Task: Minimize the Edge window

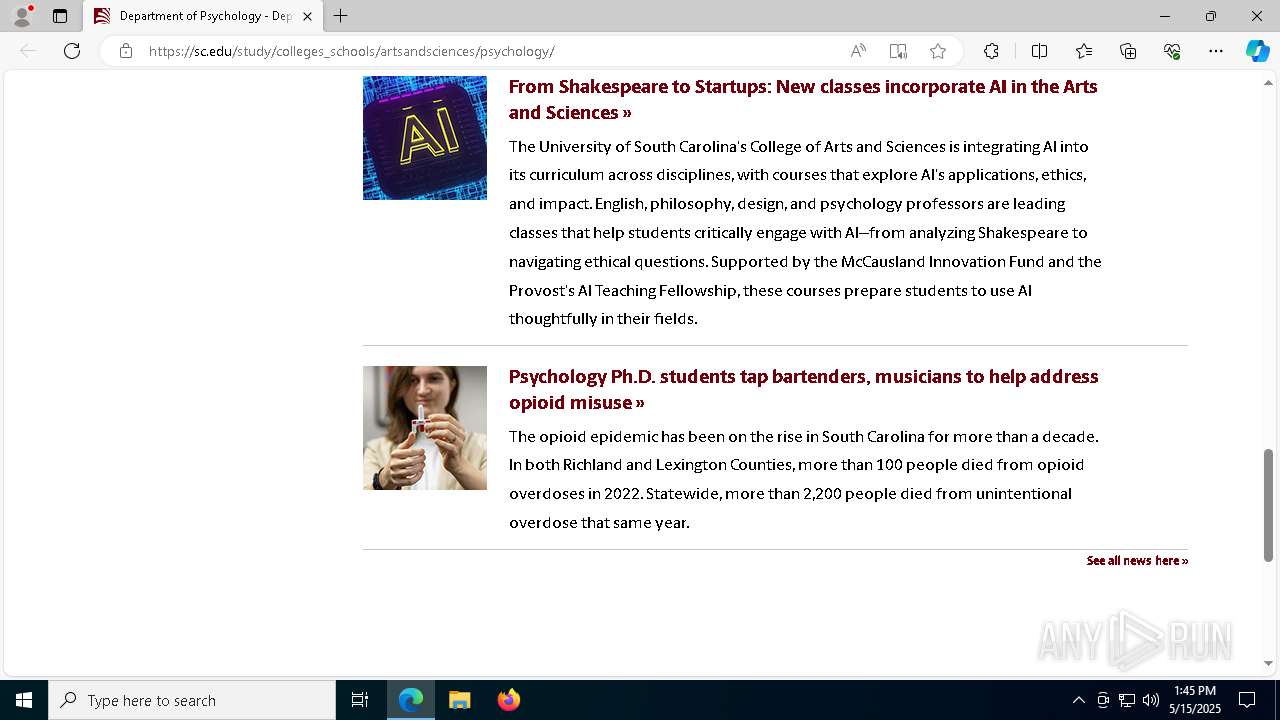Action: point(1165,16)
